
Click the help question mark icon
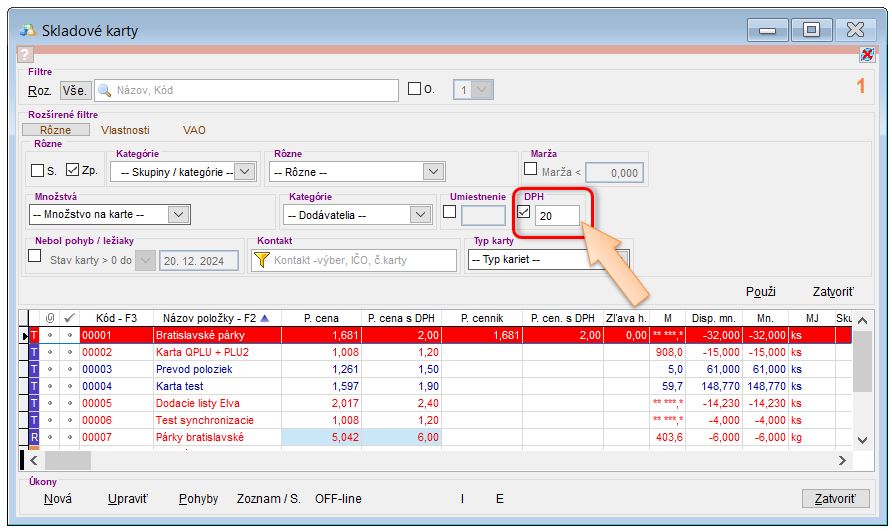tap(26, 55)
